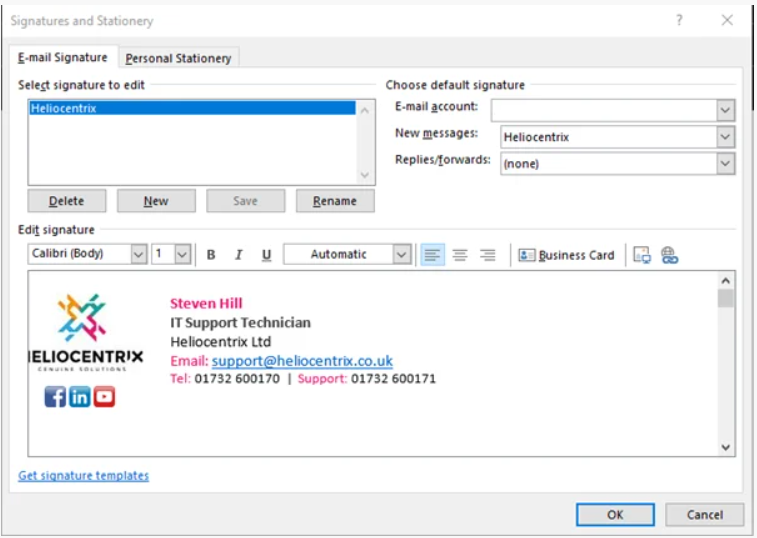Insert a Business Card

(x=566, y=255)
